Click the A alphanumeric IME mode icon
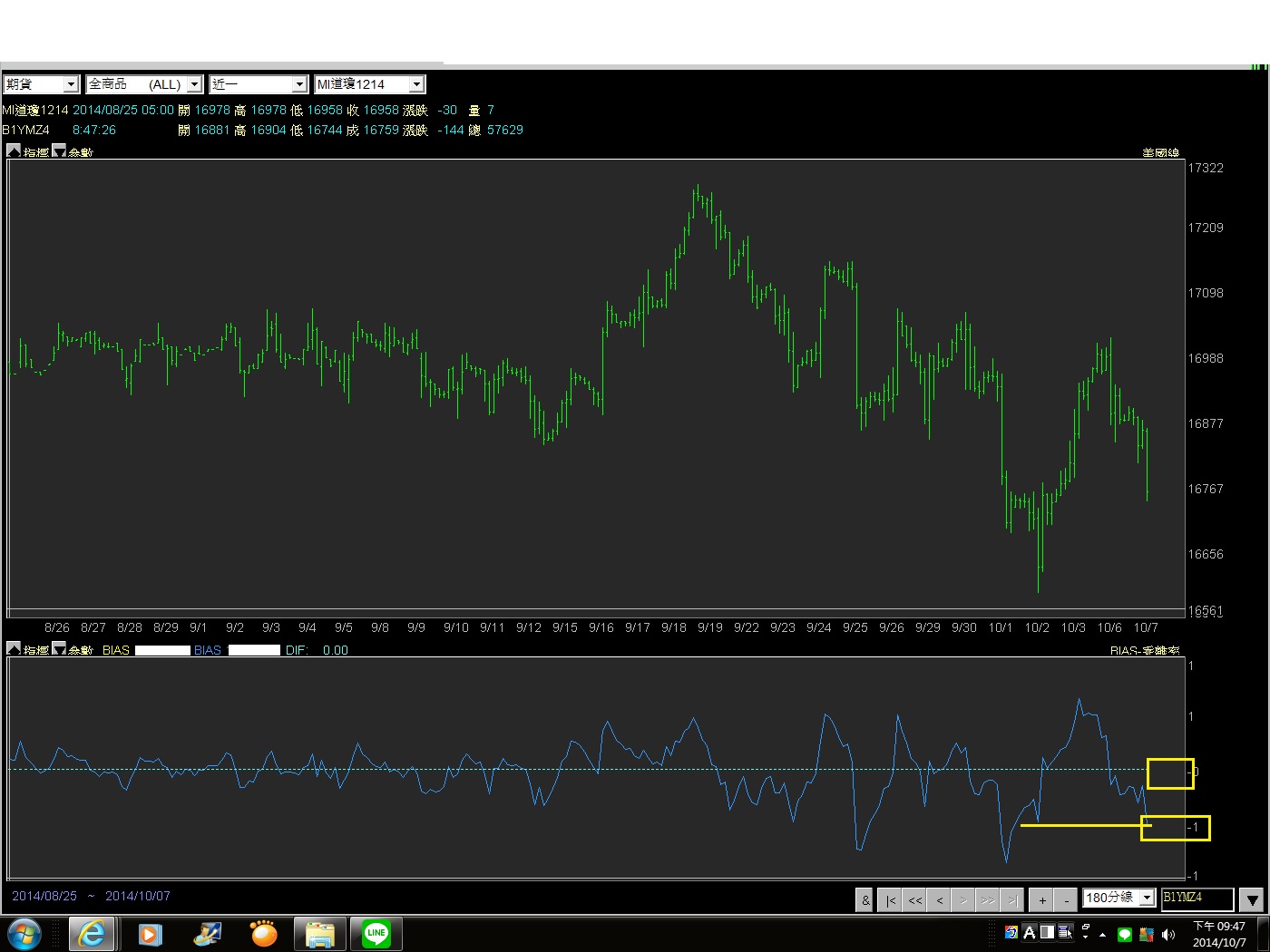 [x=1029, y=932]
